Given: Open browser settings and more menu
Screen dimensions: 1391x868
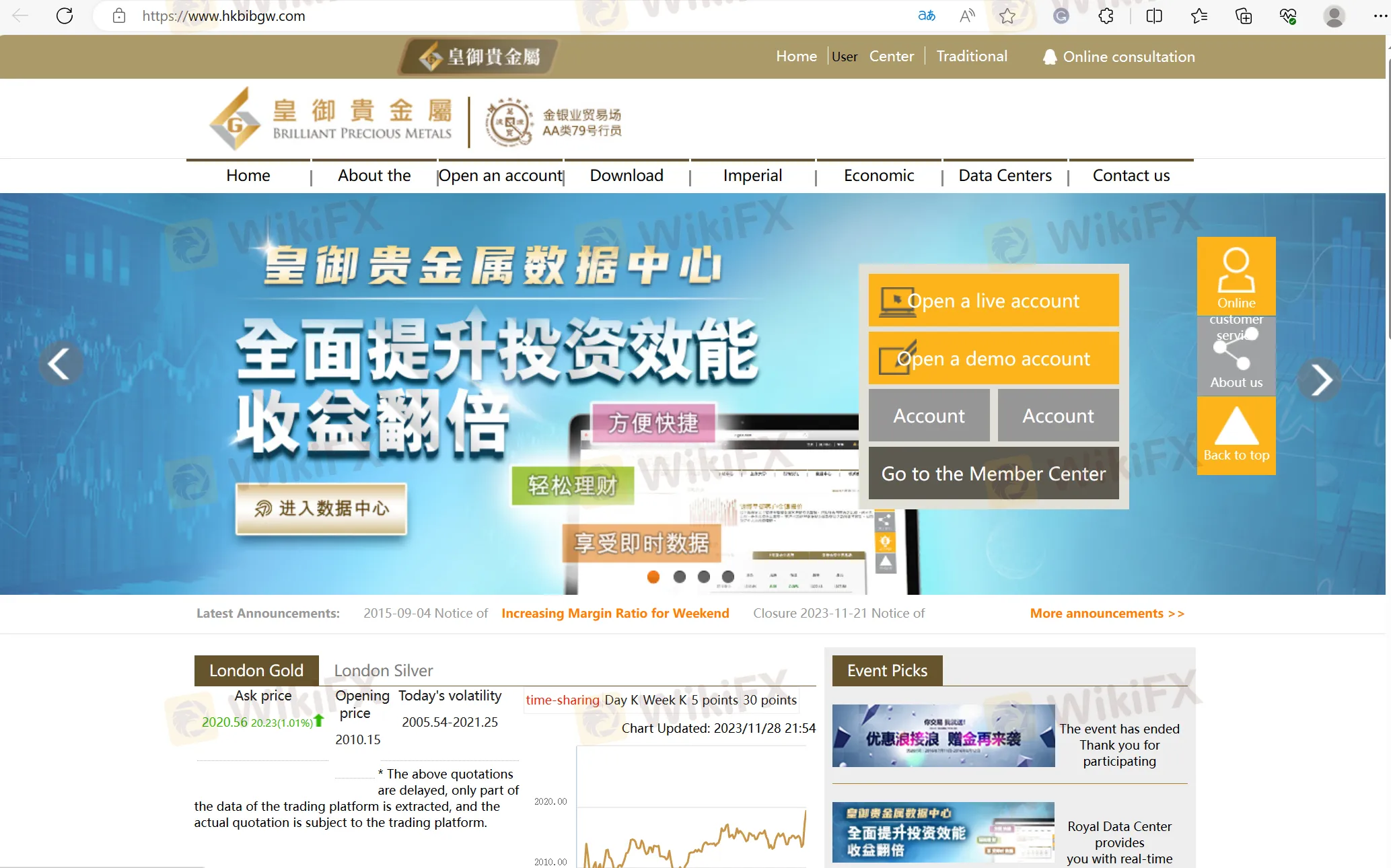Looking at the screenshot, I should click(x=1379, y=16).
